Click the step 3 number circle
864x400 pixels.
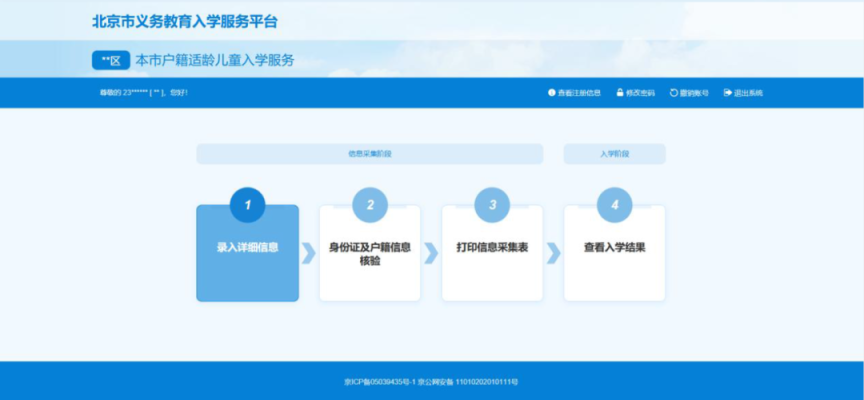[x=492, y=205]
